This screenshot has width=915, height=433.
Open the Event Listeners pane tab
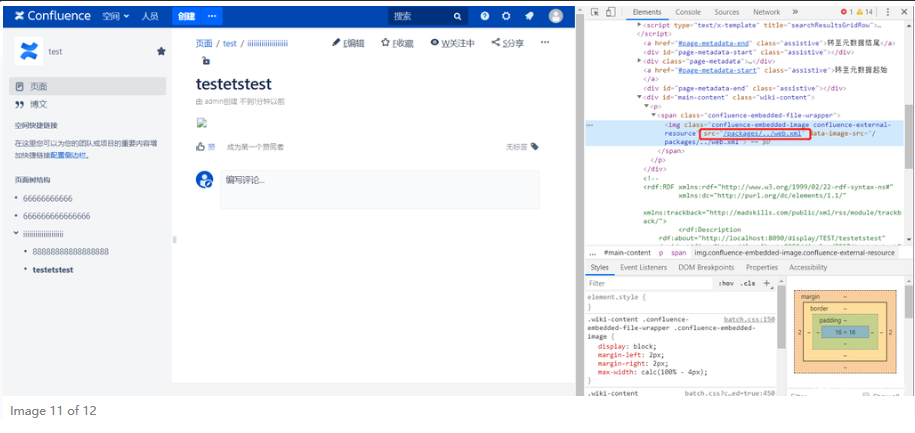[643, 267]
